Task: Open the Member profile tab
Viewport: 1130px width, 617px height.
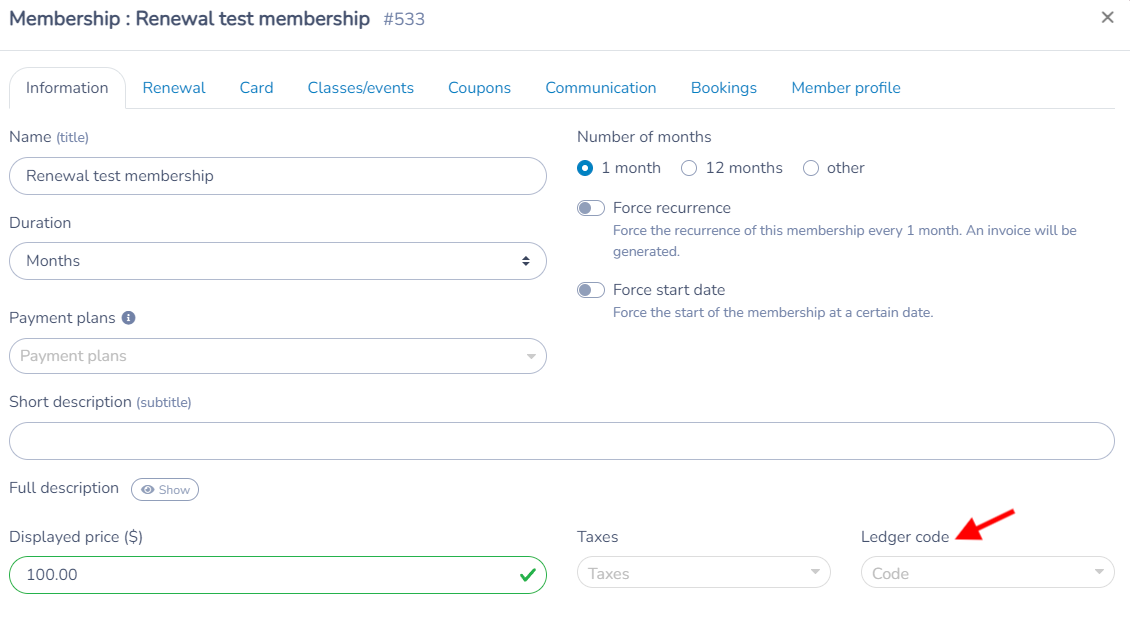Action: pos(846,88)
